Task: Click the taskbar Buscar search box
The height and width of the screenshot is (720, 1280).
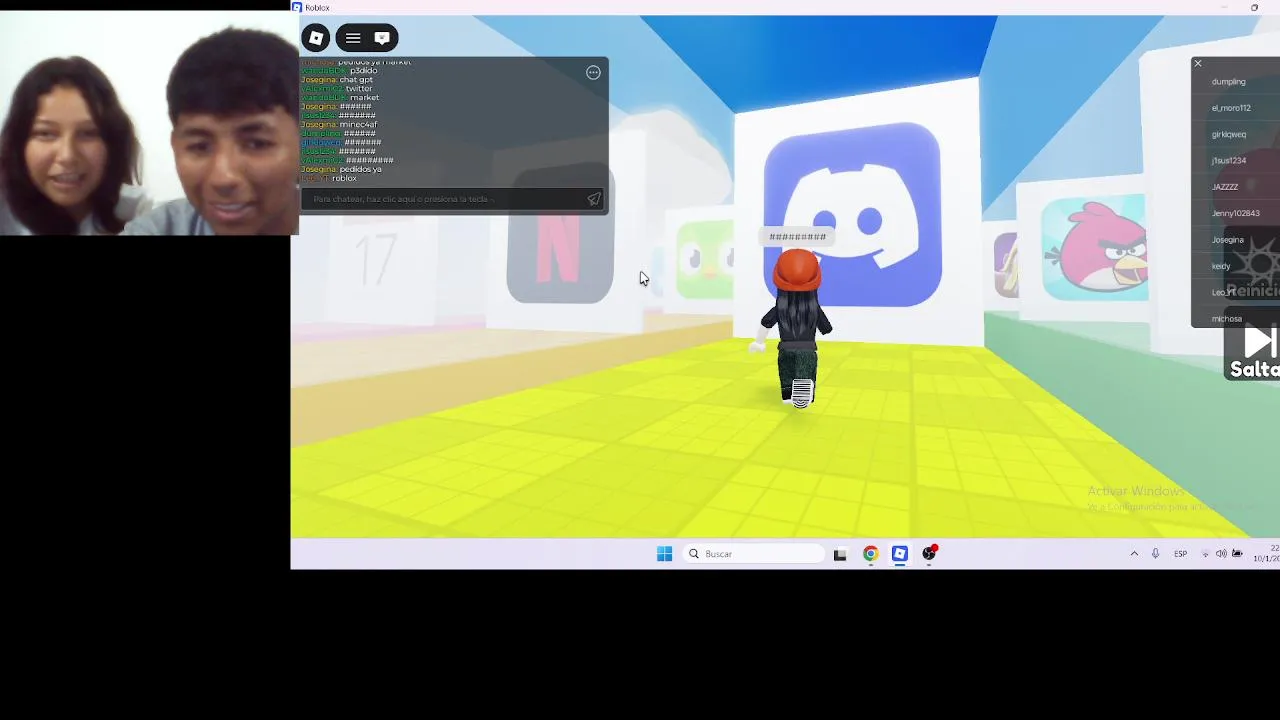Action: pos(753,554)
